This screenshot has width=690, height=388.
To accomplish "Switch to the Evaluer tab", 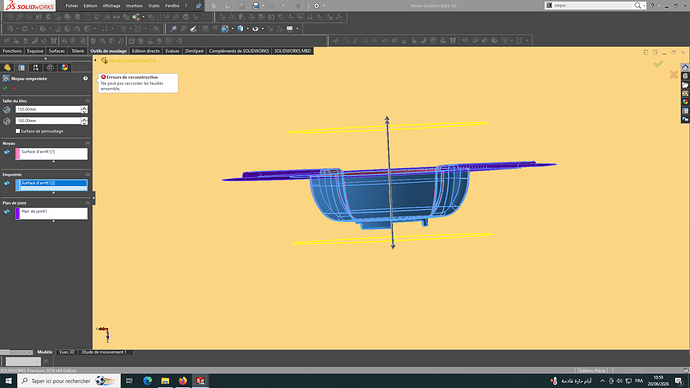I will click(x=172, y=51).
